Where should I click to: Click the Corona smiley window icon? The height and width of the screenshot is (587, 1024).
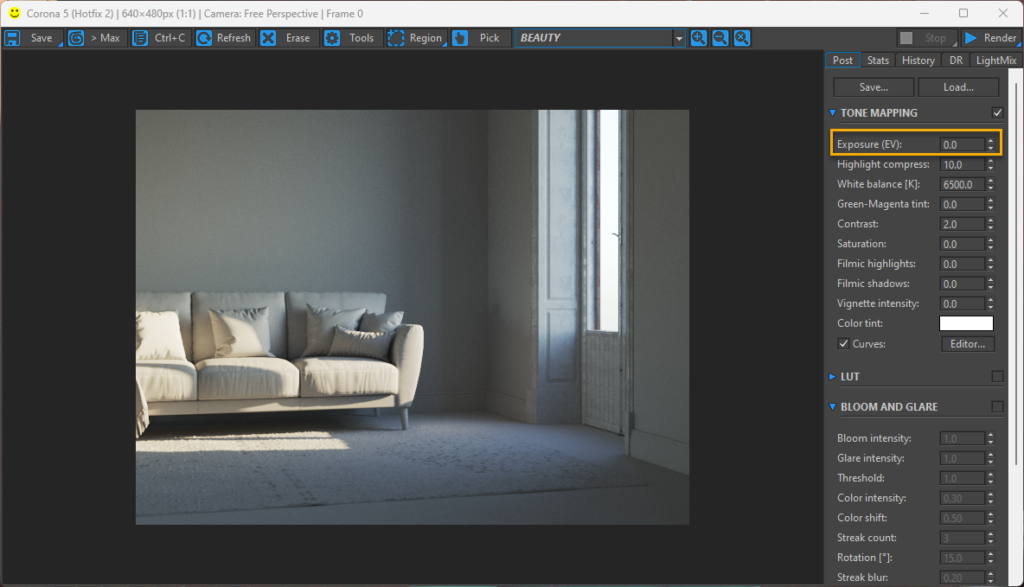(14, 13)
